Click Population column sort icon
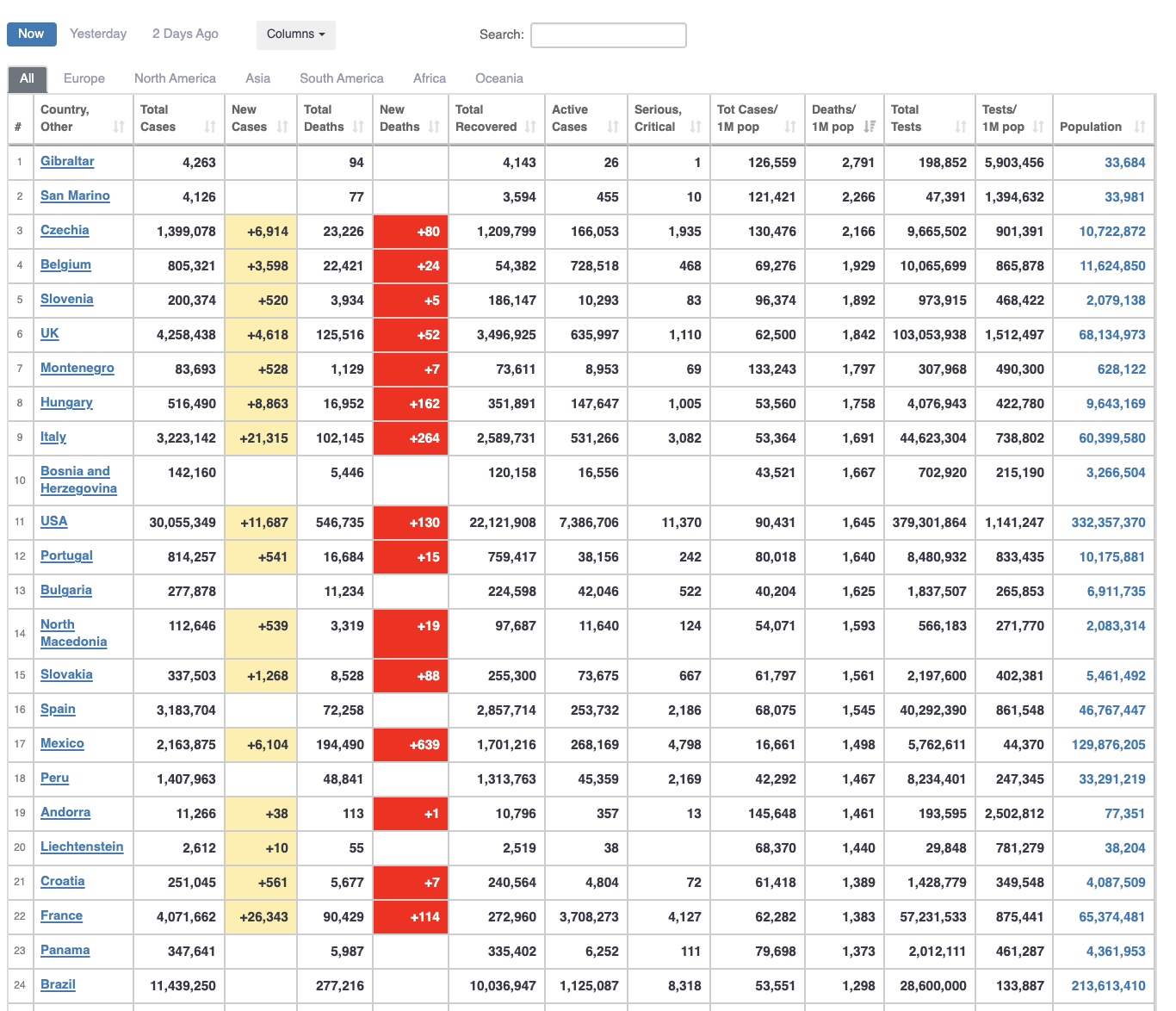 point(1140,127)
